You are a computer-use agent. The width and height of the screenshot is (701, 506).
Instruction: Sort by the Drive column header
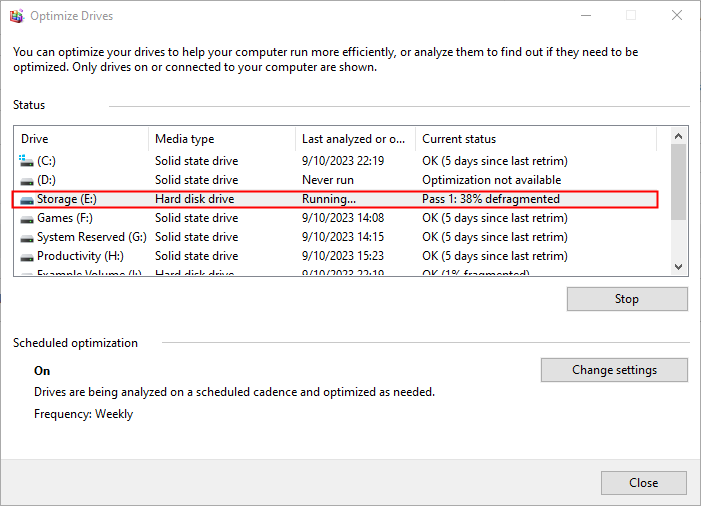pos(80,139)
